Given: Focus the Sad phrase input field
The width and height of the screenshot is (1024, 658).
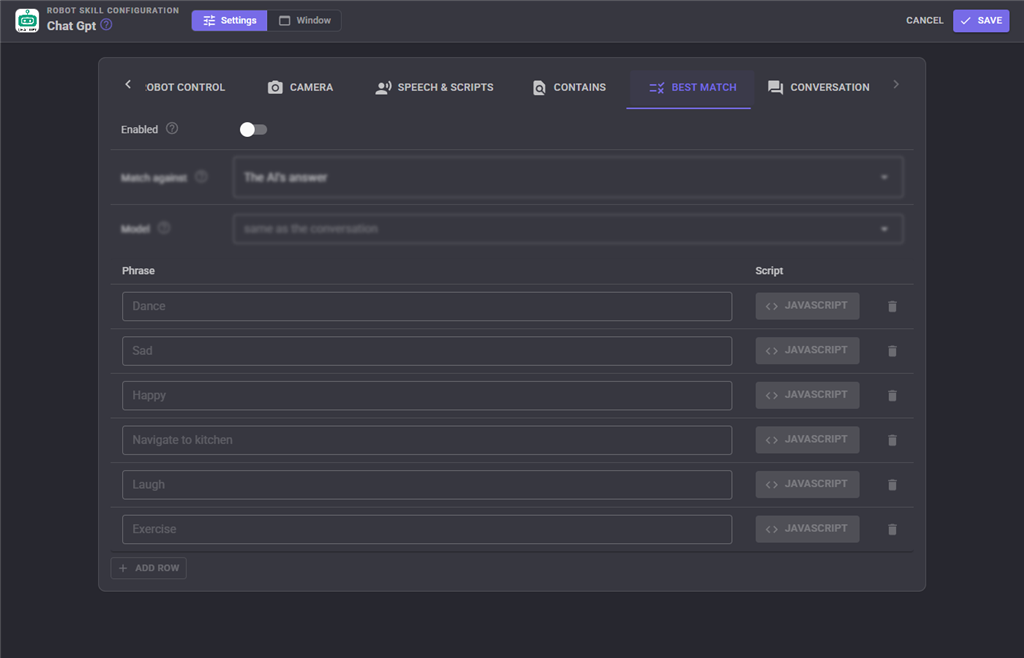Looking at the screenshot, I should point(427,351).
